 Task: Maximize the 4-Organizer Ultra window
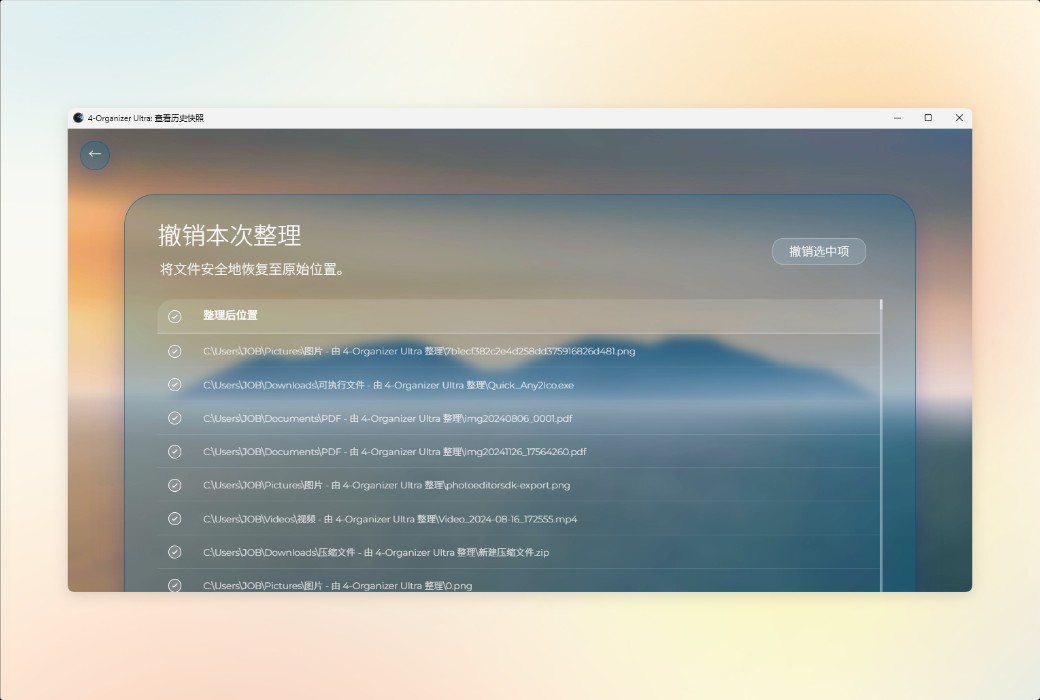pos(928,118)
